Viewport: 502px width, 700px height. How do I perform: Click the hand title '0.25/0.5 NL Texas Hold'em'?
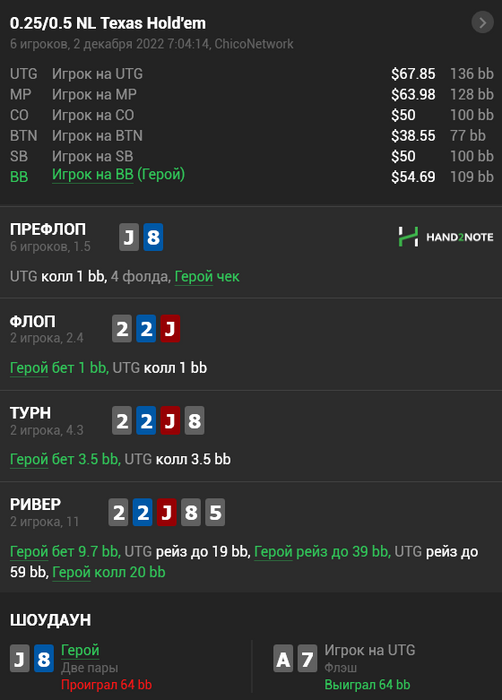tap(108, 23)
